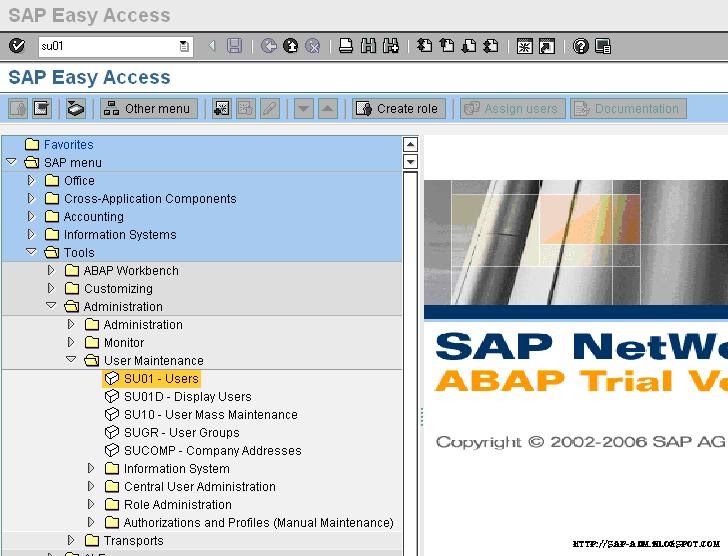Screen dimensions: 728x556
Task: Click the Save disk icon
Action: tap(234, 46)
